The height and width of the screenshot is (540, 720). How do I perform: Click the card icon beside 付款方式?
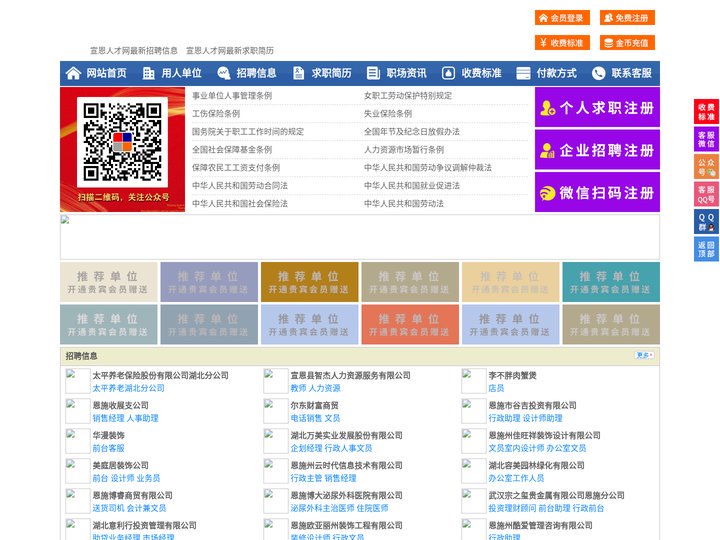point(523,73)
